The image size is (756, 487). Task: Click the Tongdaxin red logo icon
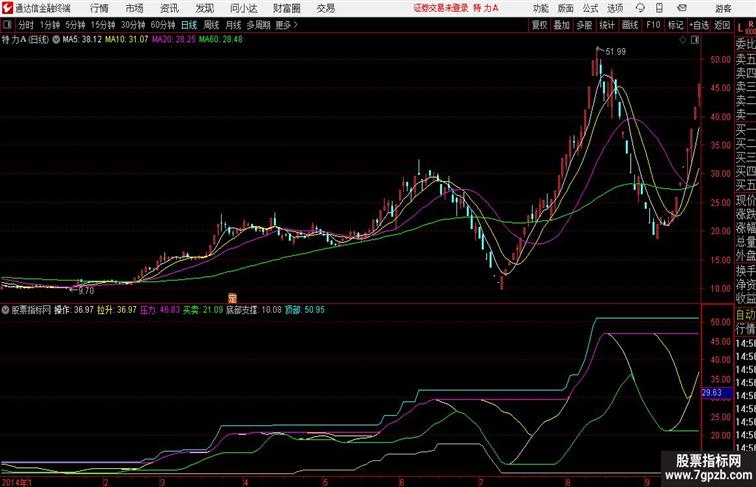point(7,8)
